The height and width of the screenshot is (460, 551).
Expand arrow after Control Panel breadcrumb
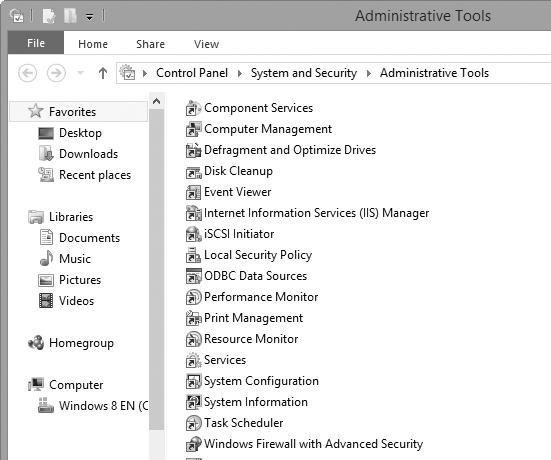tap(240, 73)
